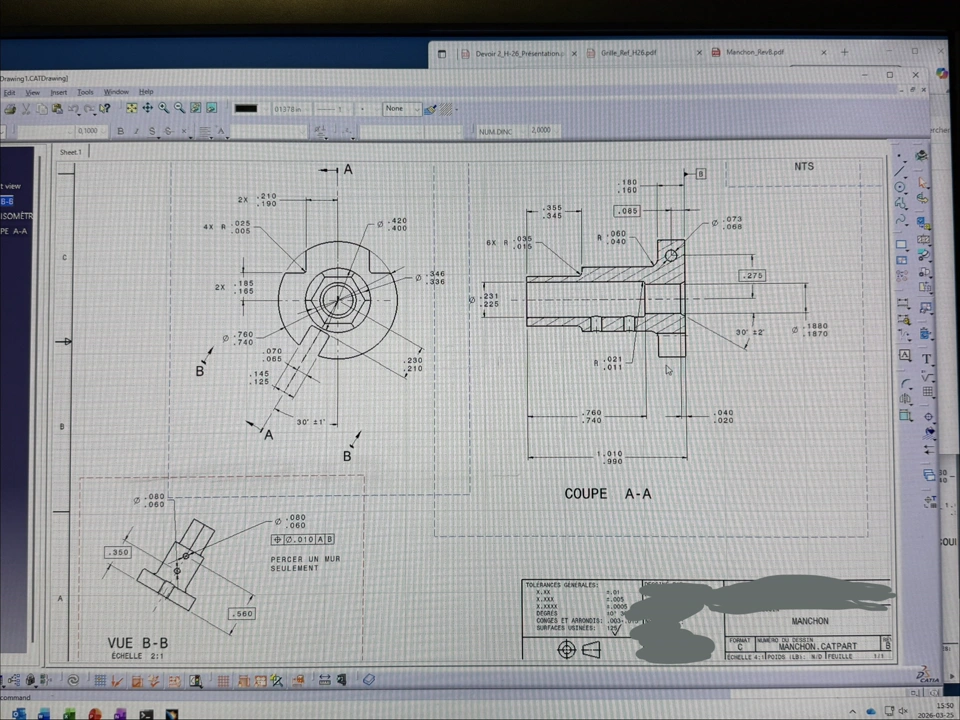Click the black line color swatch
The image size is (960, 720).
[246, 108]
